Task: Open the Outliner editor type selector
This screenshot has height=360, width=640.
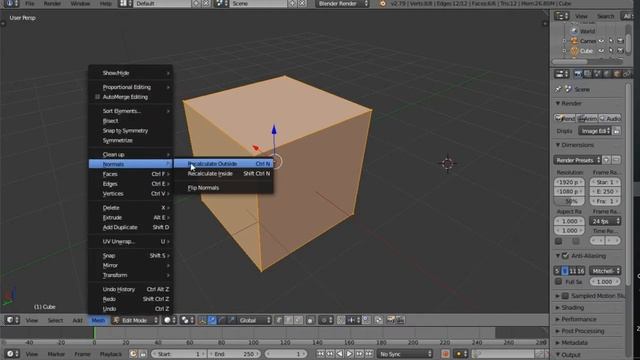Action: tap(562, 16)
